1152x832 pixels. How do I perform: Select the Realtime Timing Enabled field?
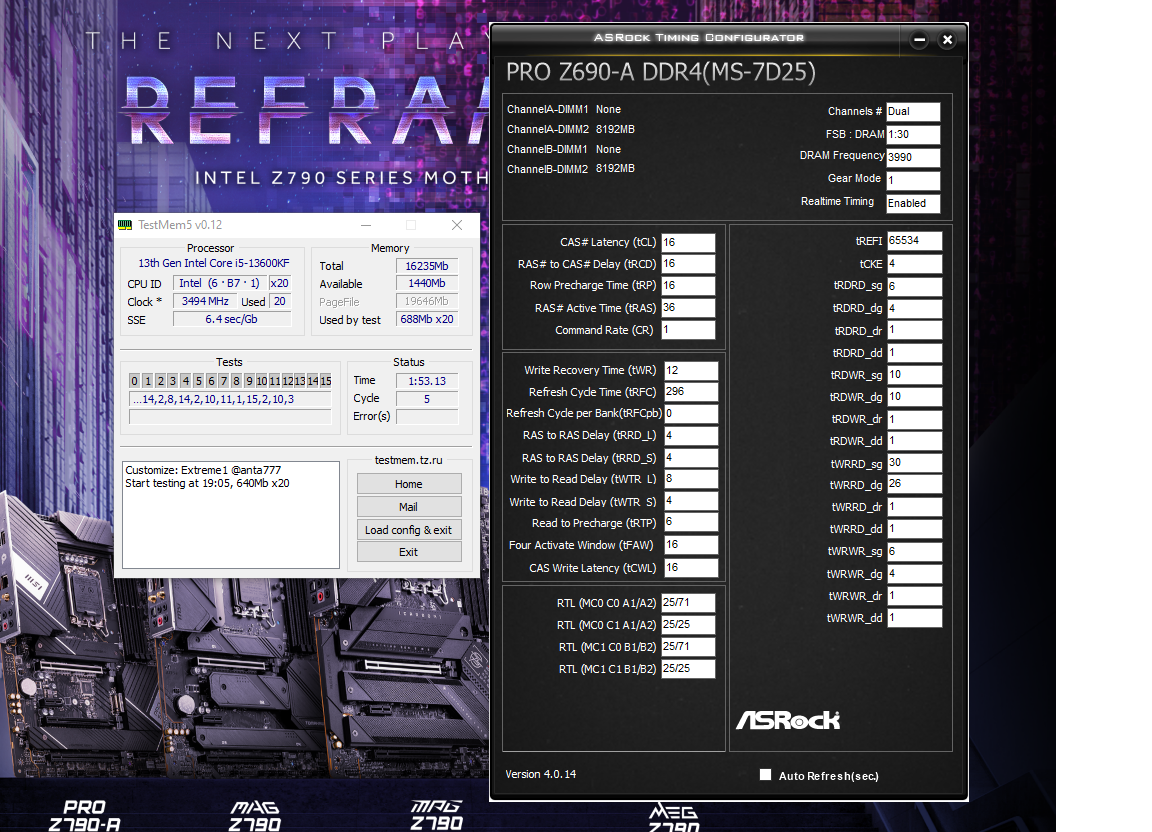[913, 203]
